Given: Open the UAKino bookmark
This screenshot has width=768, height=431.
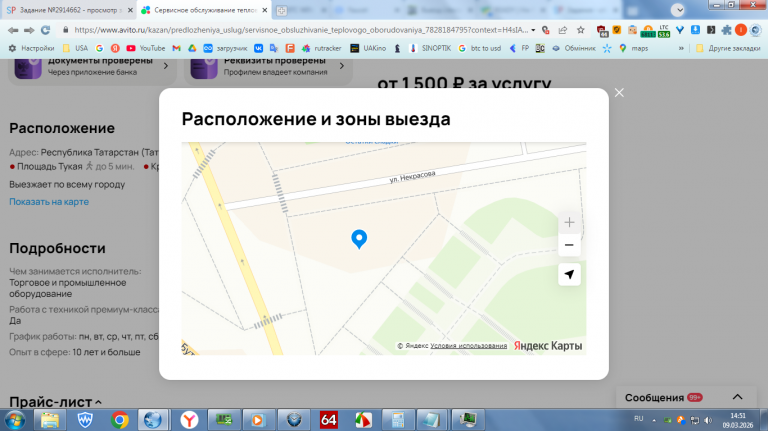Looking at the screenshot, I should (368, 48).
